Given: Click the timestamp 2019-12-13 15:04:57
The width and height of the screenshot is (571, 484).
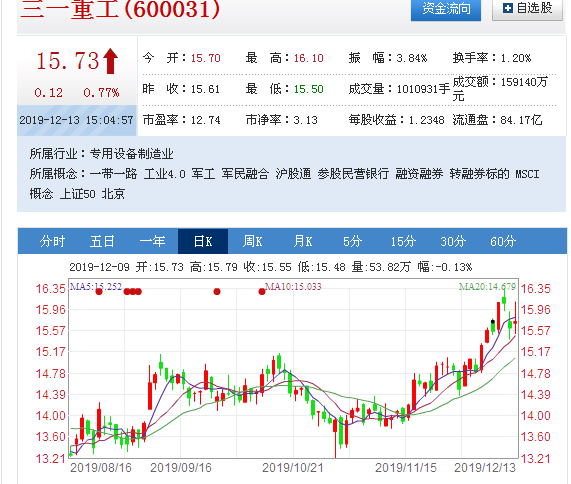Looking at the screenshot, I should point(76,120).
